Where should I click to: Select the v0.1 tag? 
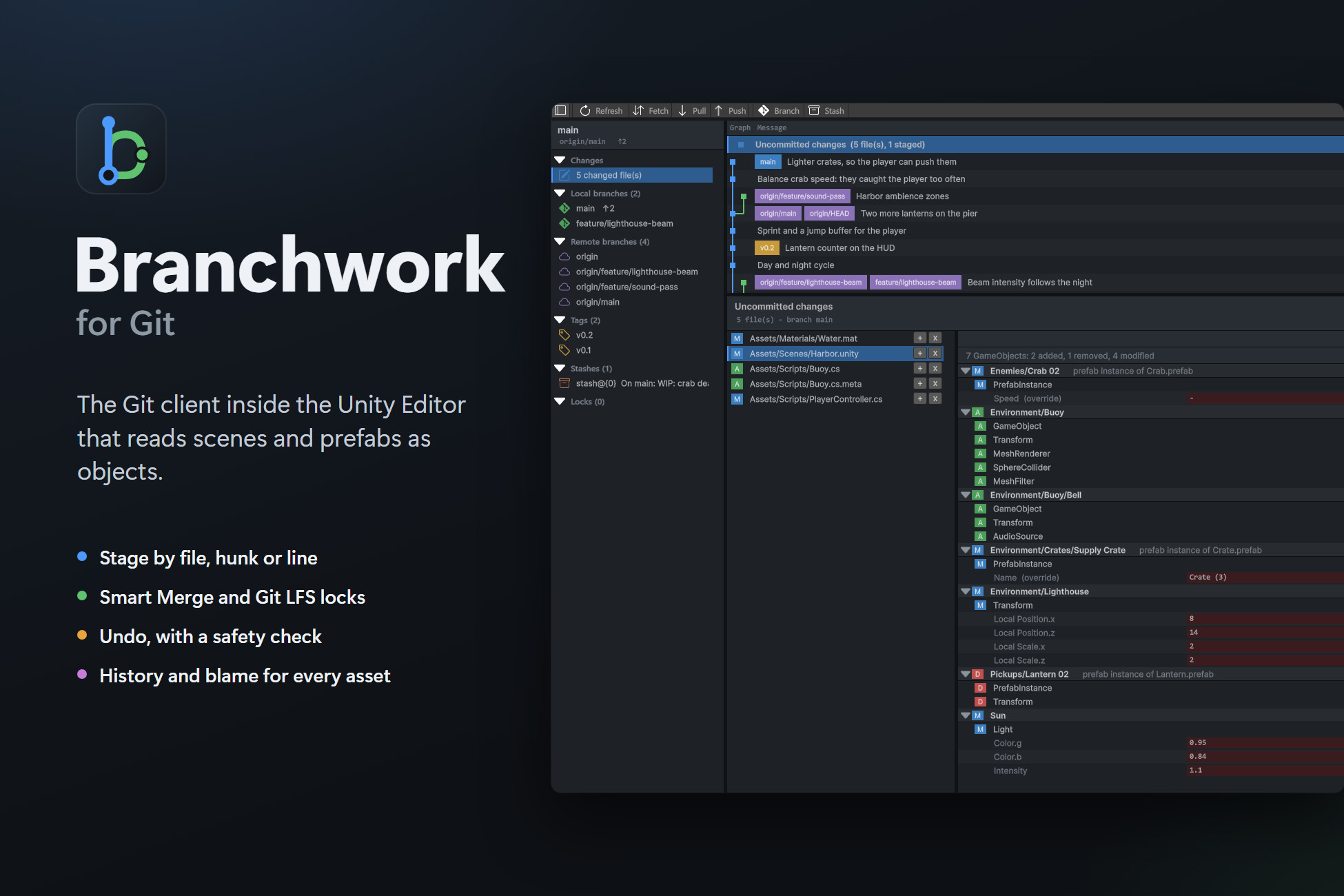pos(632,350)
